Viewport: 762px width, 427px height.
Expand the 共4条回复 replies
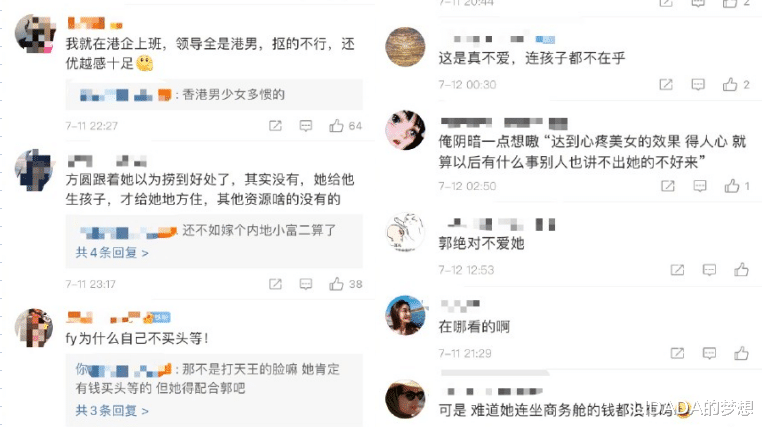pyautogui.click(x=112, y=253)
